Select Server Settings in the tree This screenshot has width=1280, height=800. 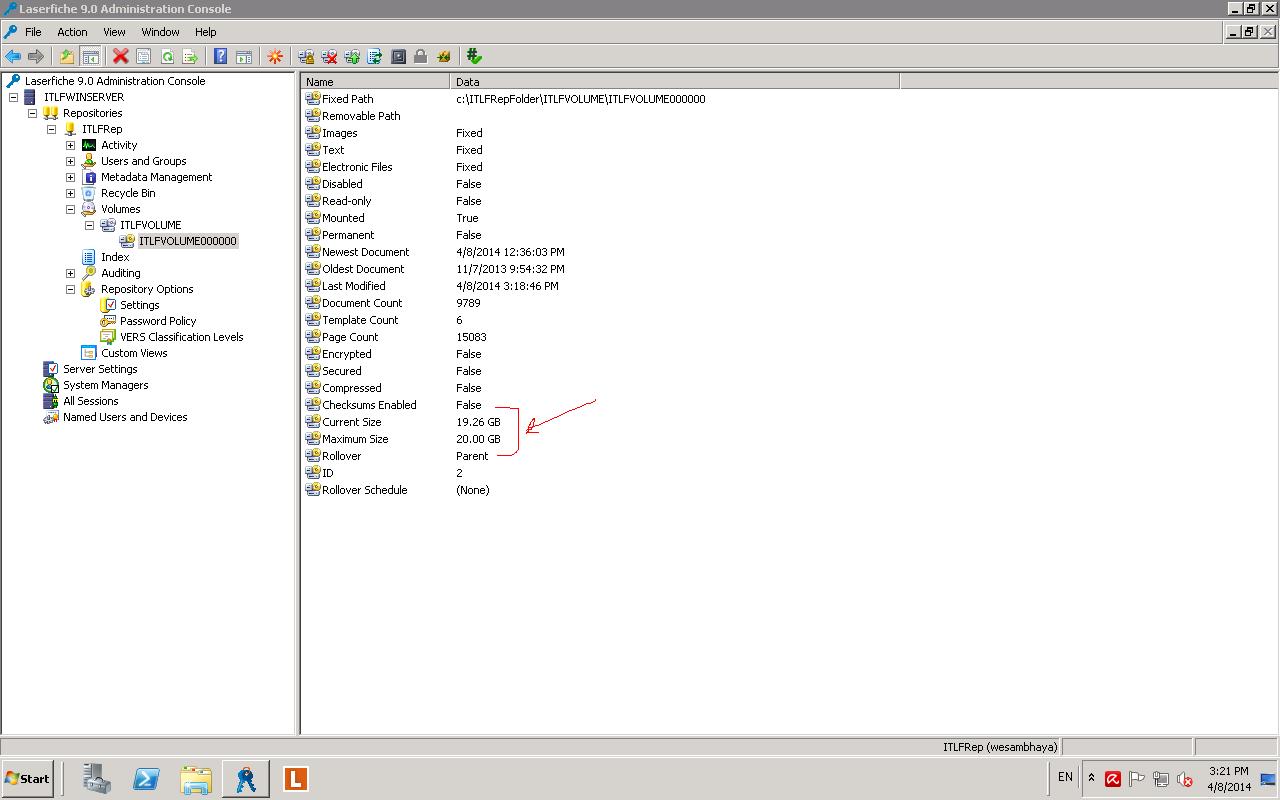[x=100, y=369]
